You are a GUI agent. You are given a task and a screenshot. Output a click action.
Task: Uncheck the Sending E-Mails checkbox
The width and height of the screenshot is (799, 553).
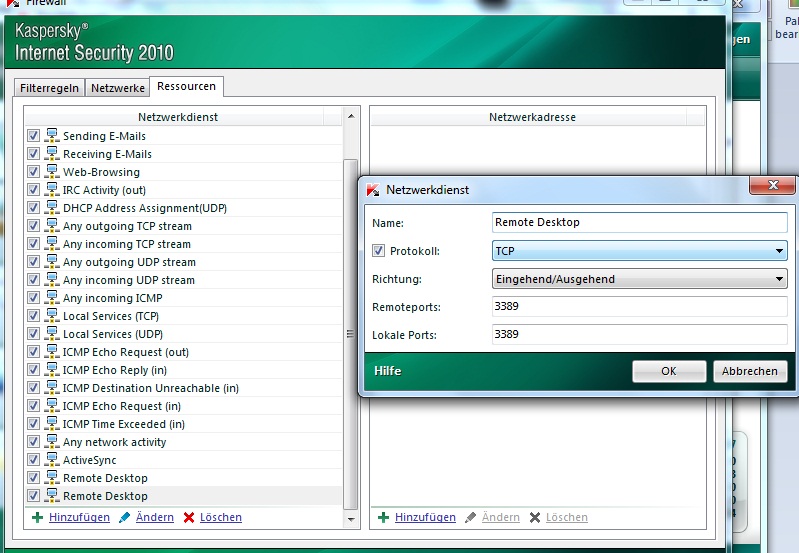pyautogui.click(x=33, y=136)
